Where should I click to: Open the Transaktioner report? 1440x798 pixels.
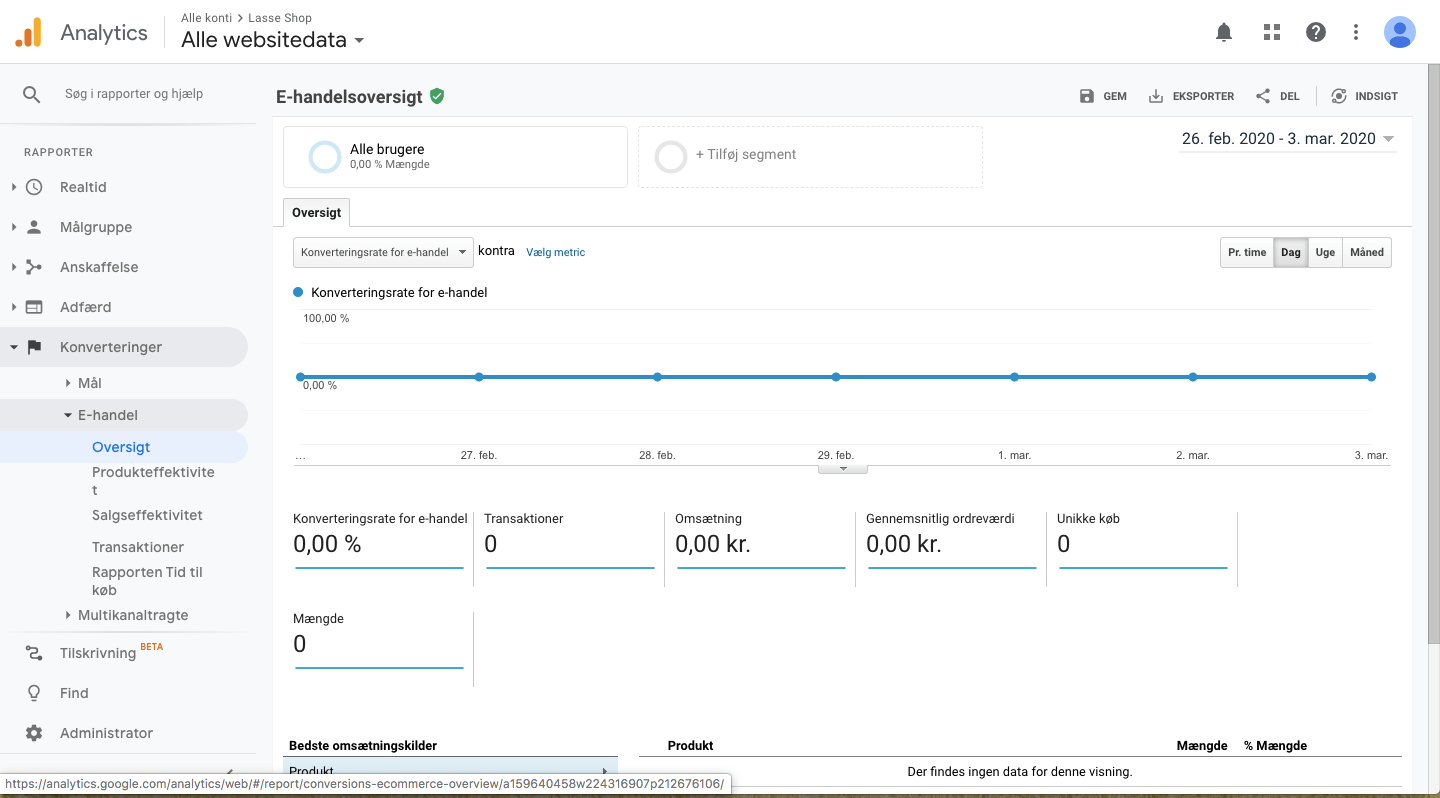click(138, 547)
